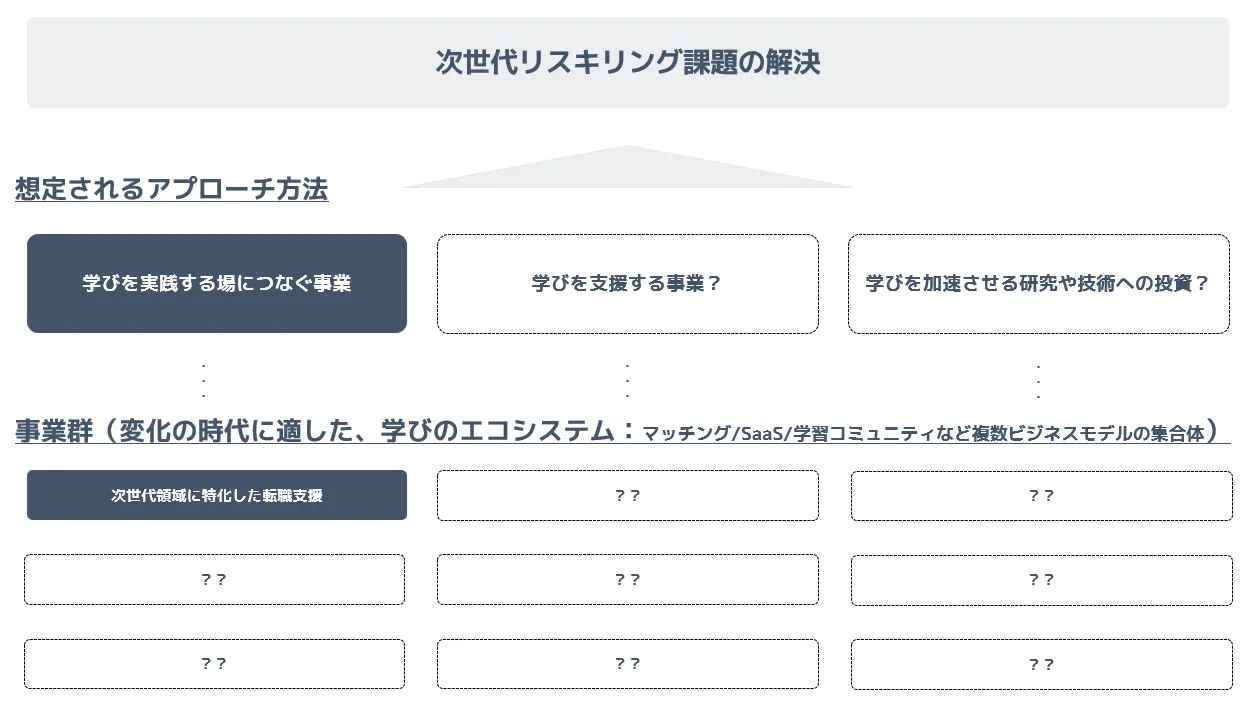1259x708 pixels.
Task: Click the dotted connector below 学びを実践する場につなぐ事業
Action: point(204,381)
